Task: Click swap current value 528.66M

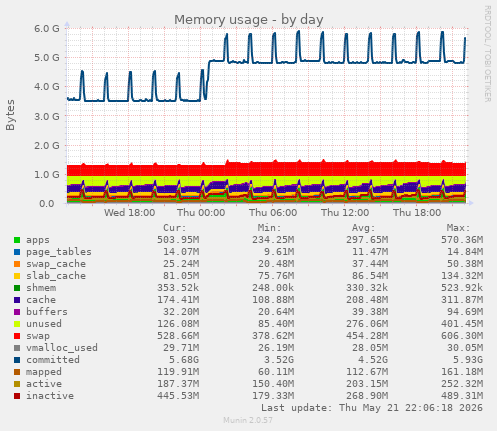Action: coord(178,336)
